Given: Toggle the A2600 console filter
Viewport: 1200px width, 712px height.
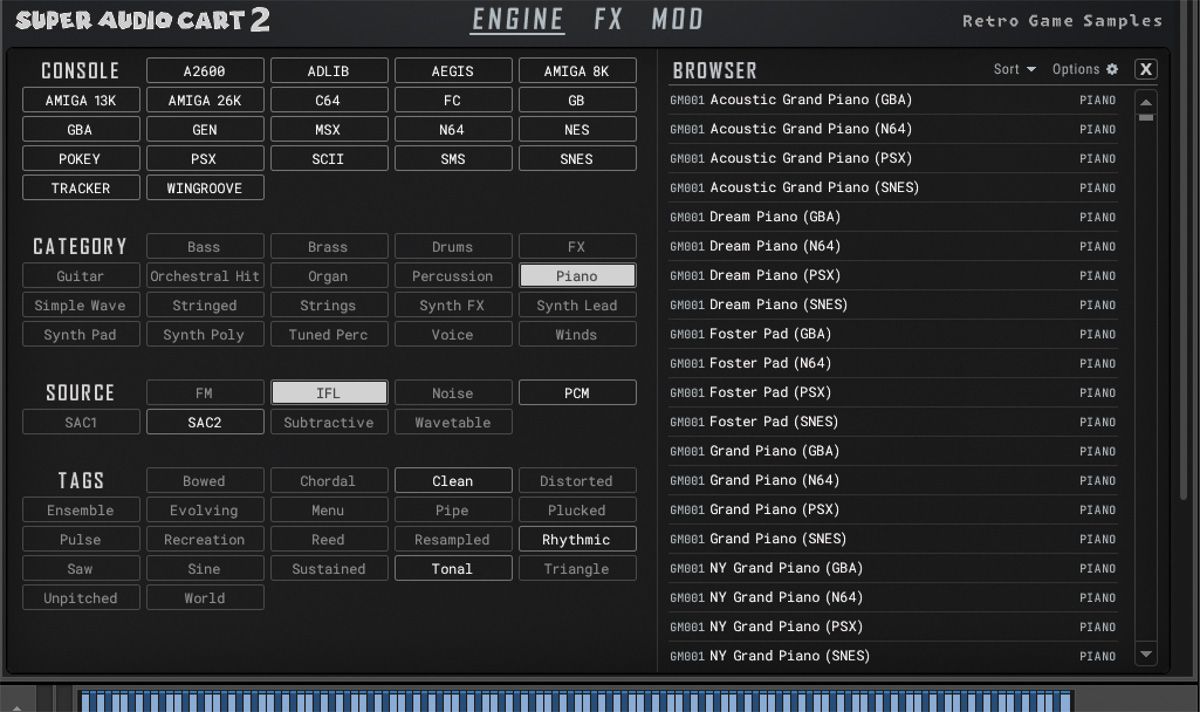Looking at the screenshot, I should (205, 71).
